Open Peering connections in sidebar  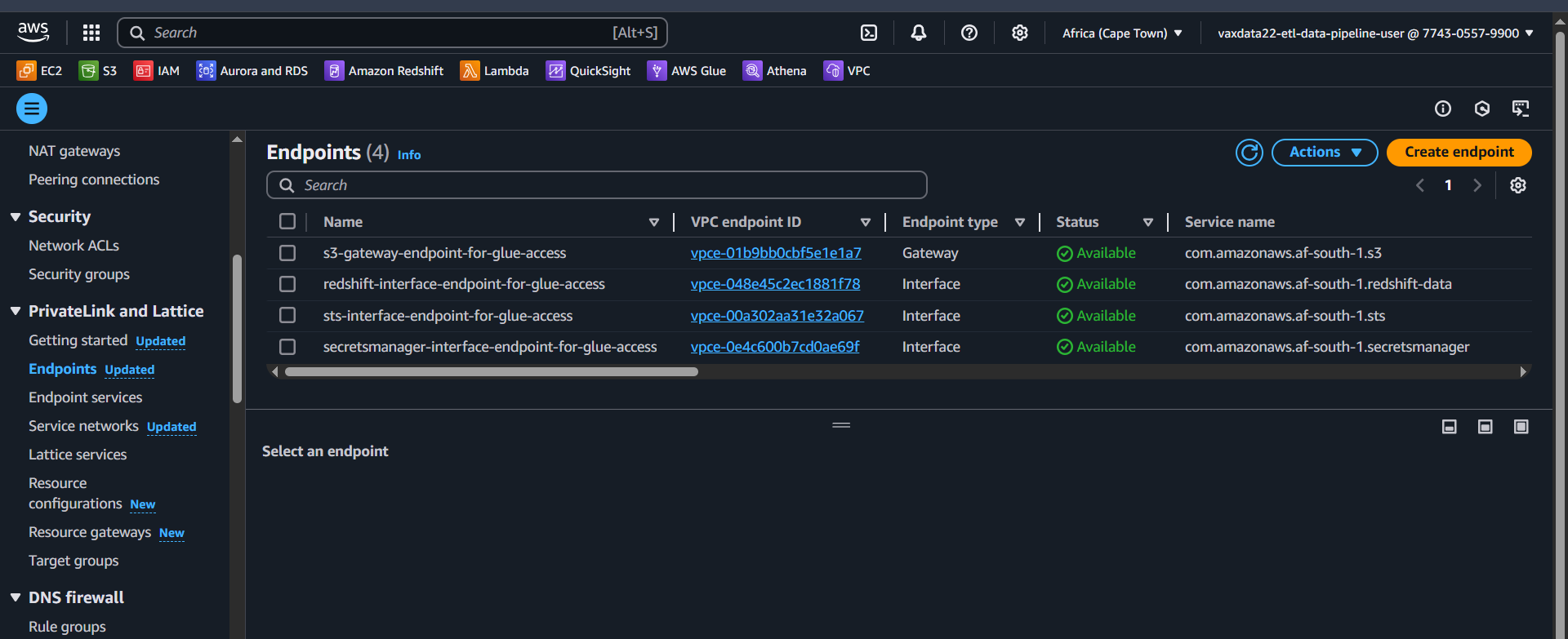[x=94, y=180]
